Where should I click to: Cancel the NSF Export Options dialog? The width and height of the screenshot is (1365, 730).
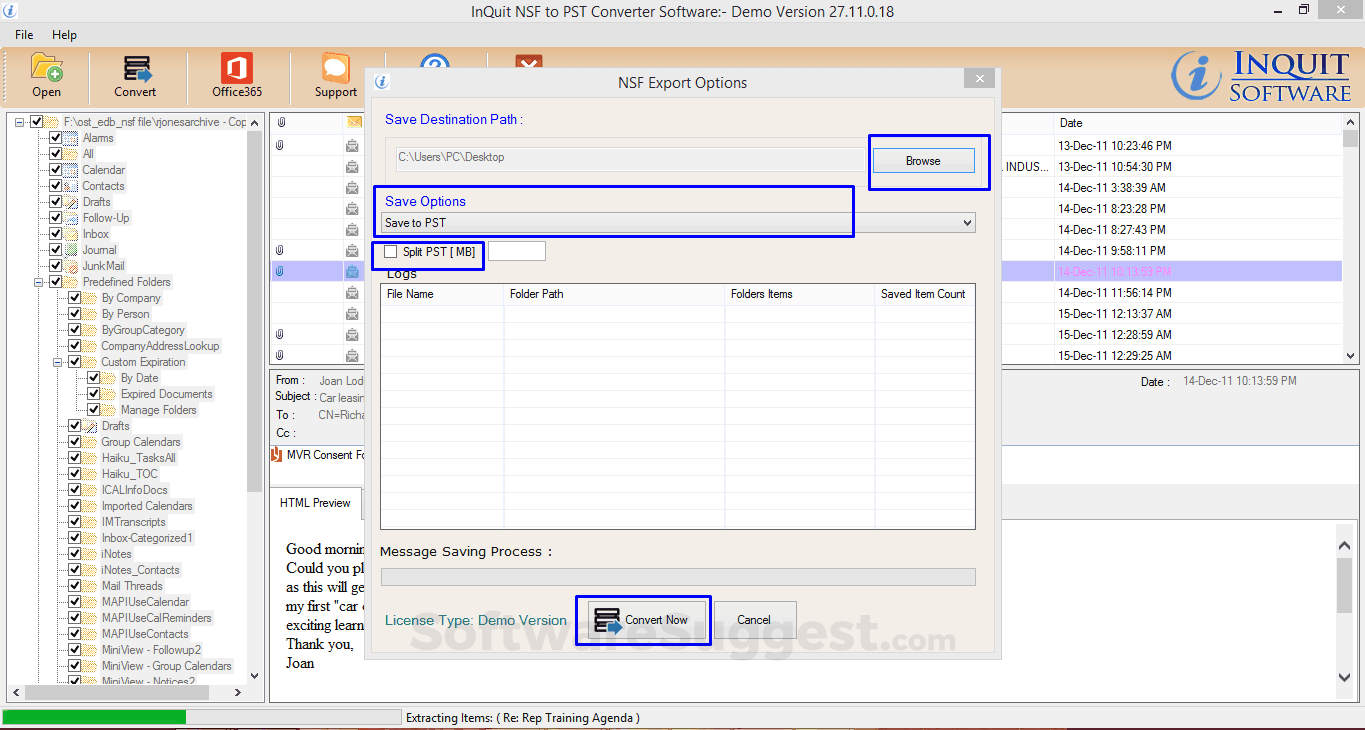pos(755,620)
